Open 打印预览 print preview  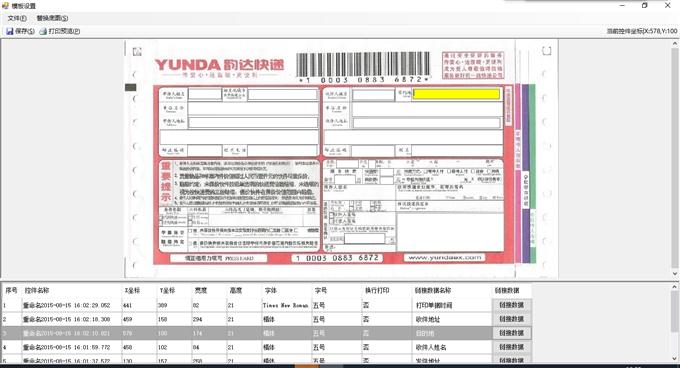(59, 31)
